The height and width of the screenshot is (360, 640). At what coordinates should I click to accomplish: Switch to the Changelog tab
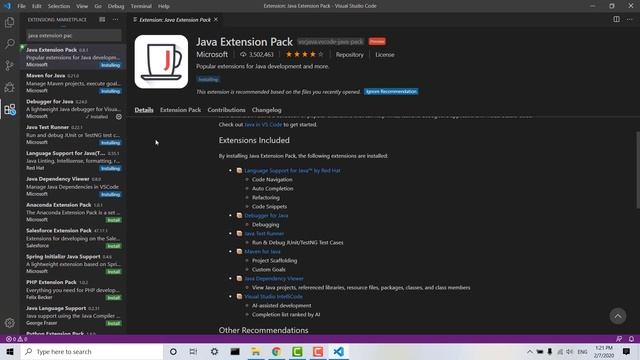point(267,110)
